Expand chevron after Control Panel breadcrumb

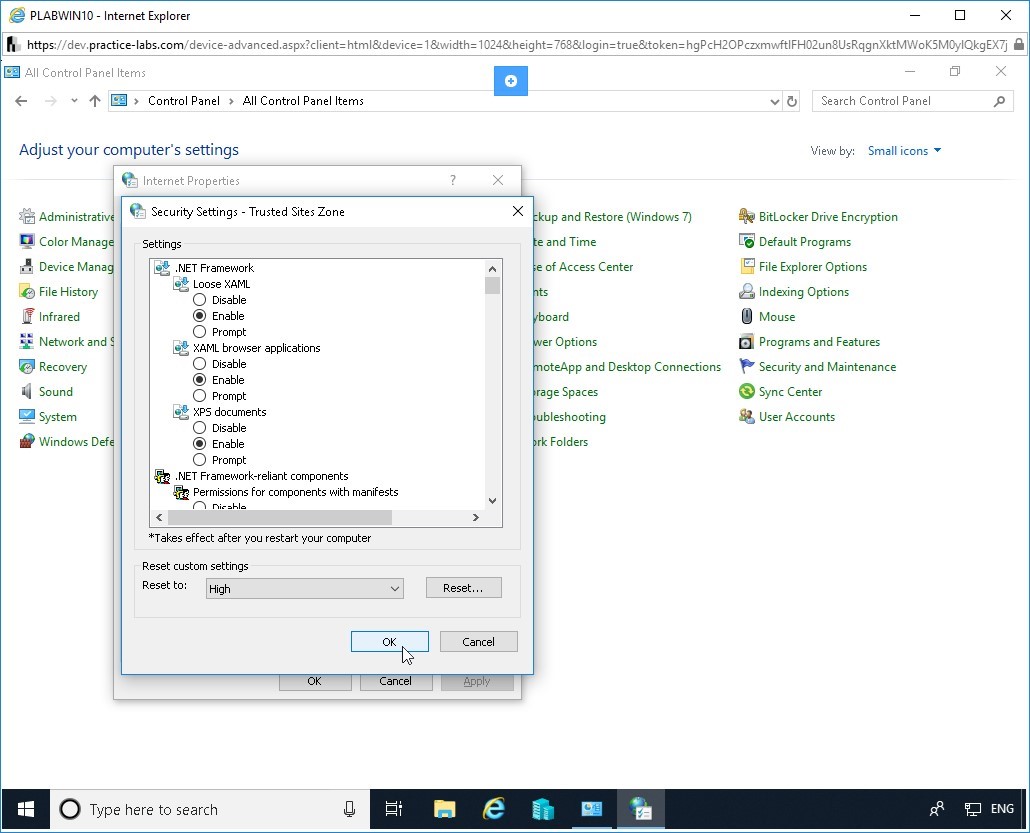tap(231, 101)
